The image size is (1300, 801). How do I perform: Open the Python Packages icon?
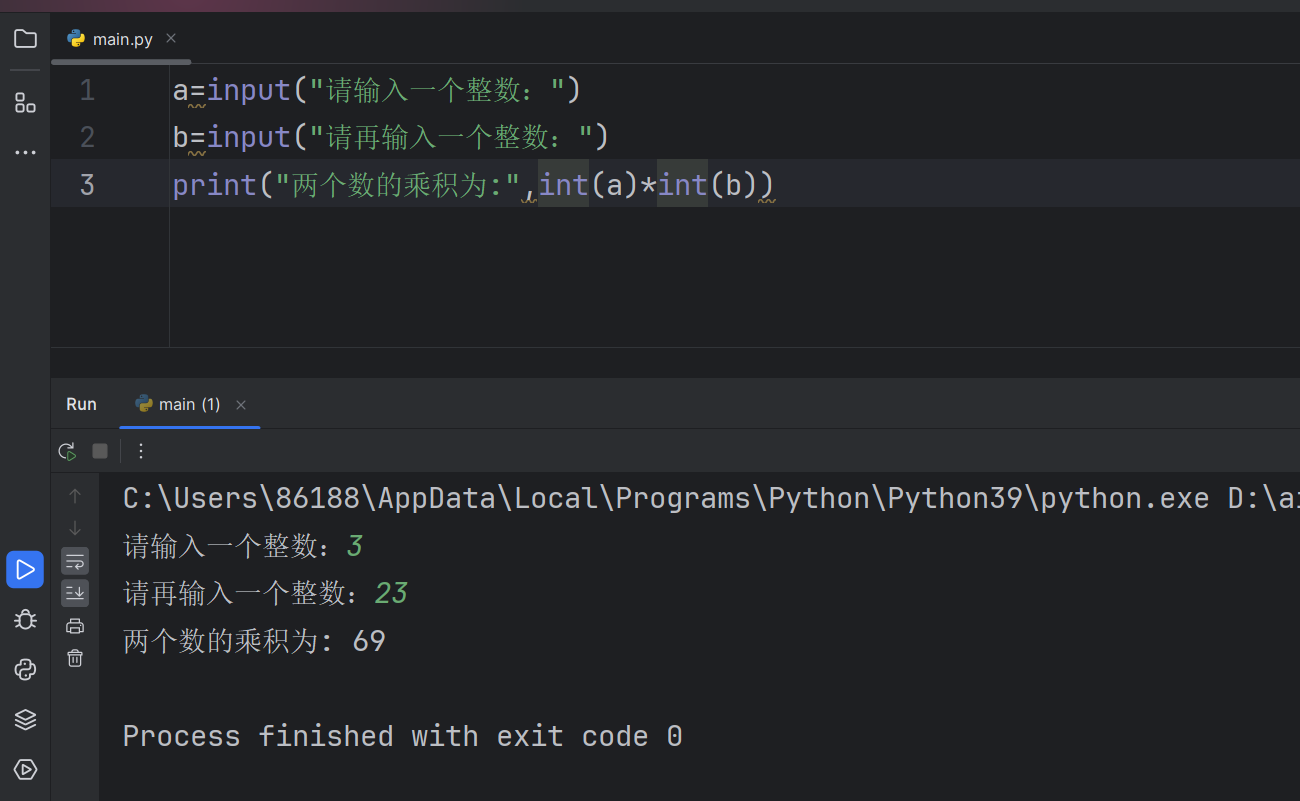[25, 670]
